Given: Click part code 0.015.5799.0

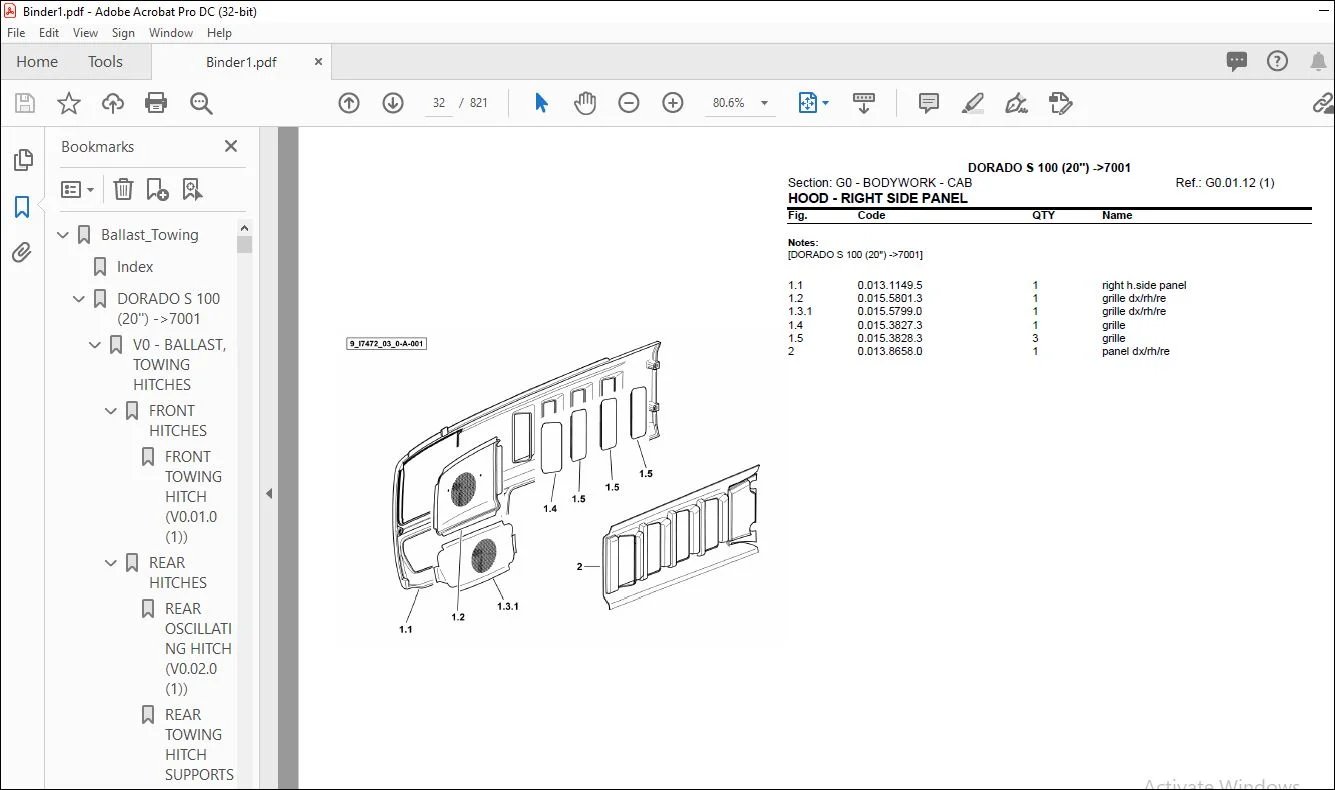Looking at the screenshot, I should pyautogui.click(x=890, y=312).
